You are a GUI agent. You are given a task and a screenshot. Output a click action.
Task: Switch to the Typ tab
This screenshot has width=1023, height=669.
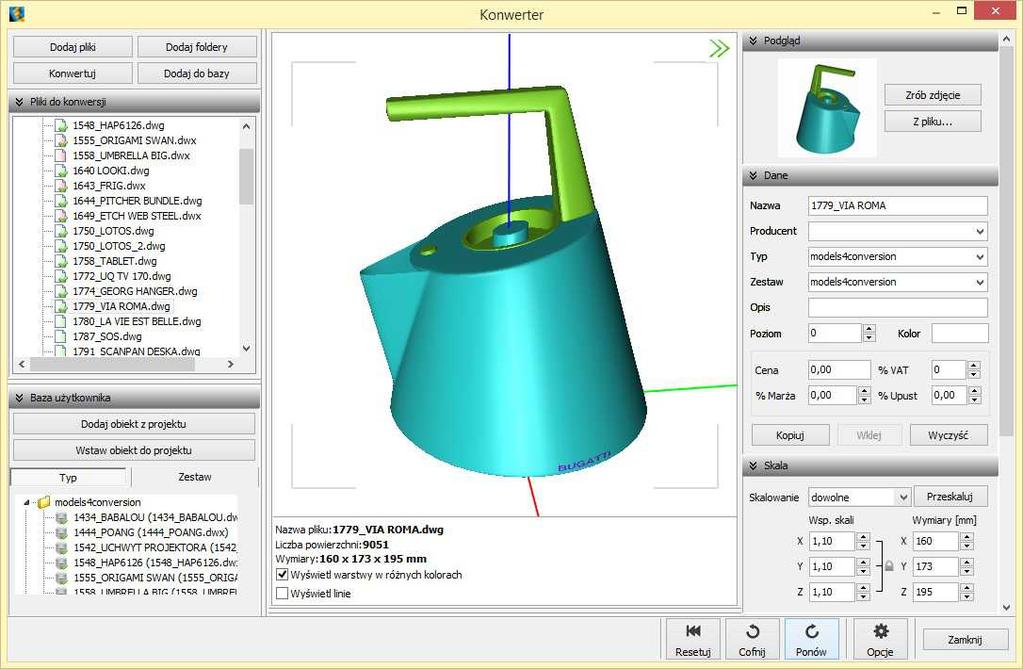[68, 478]
